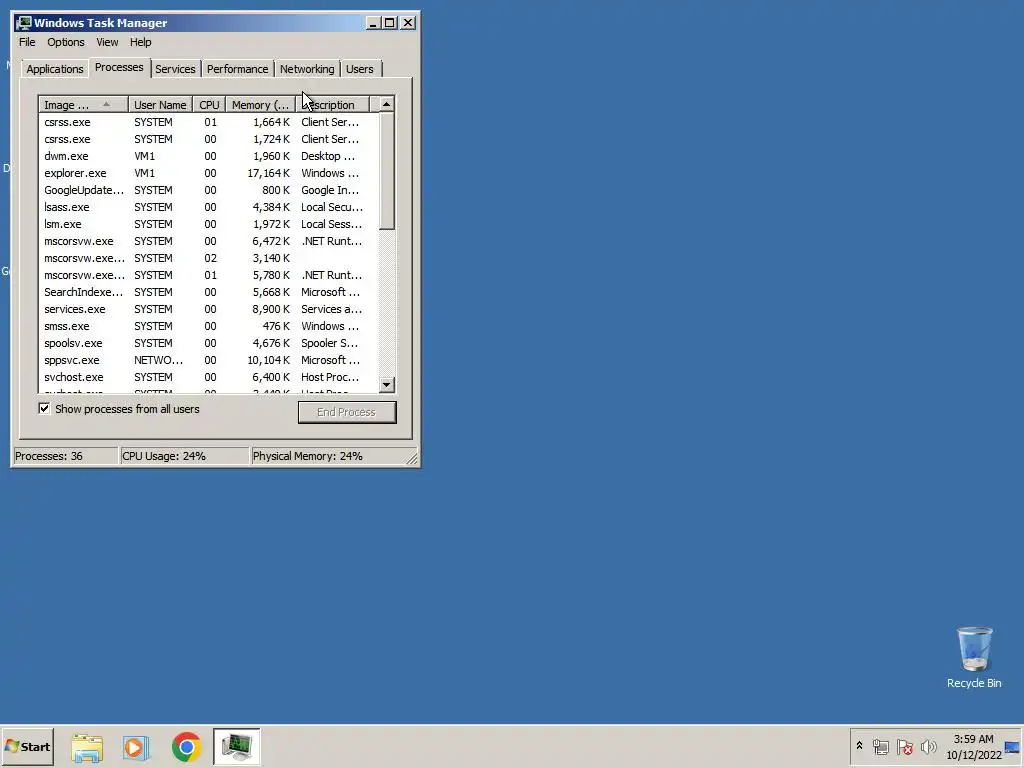This screenshot has width=1024, height=768.
Task: Toggle Show processes from all users
Action: [44, 409]
